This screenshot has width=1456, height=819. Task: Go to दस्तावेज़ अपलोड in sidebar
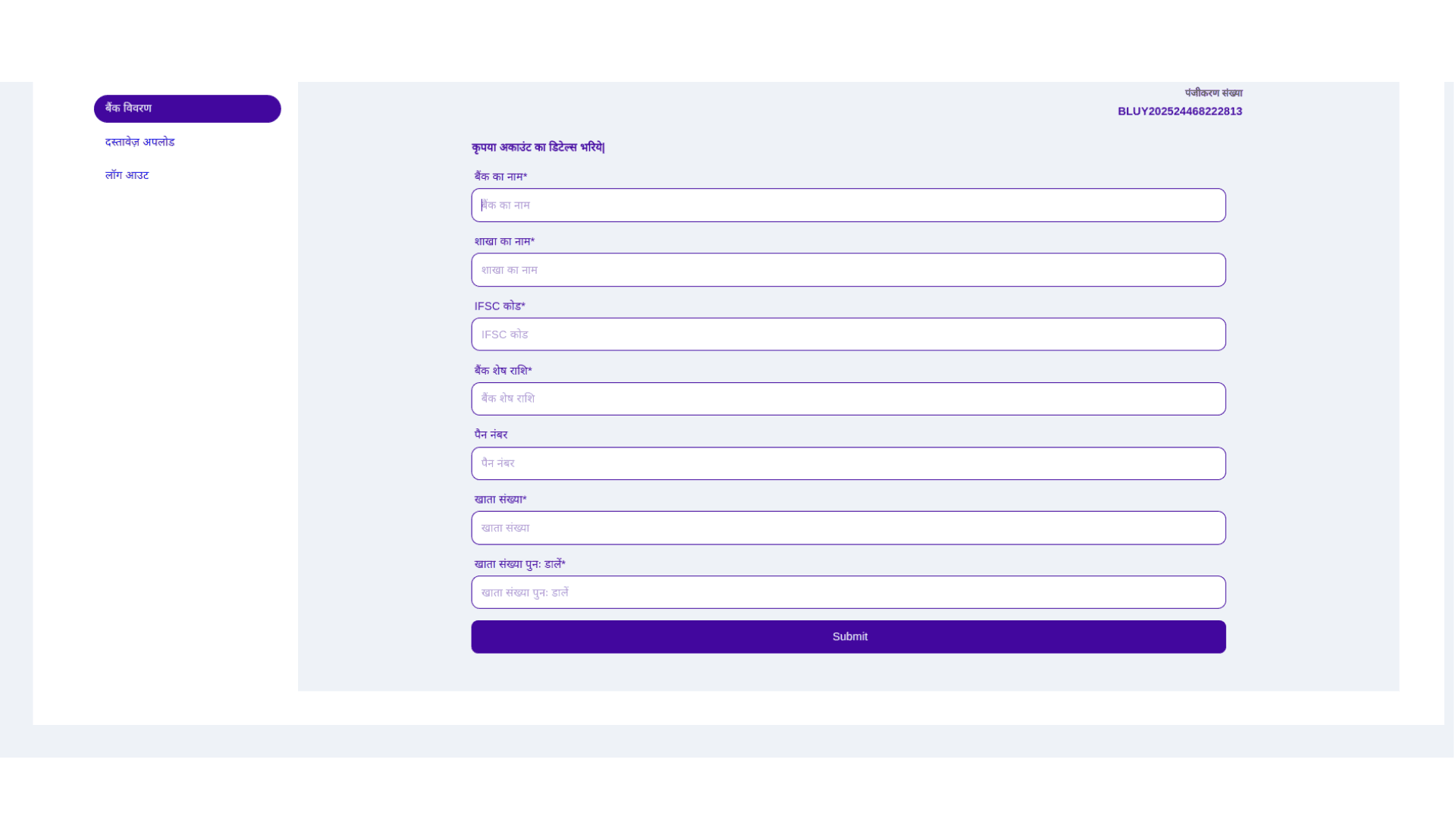coord(140,142)
